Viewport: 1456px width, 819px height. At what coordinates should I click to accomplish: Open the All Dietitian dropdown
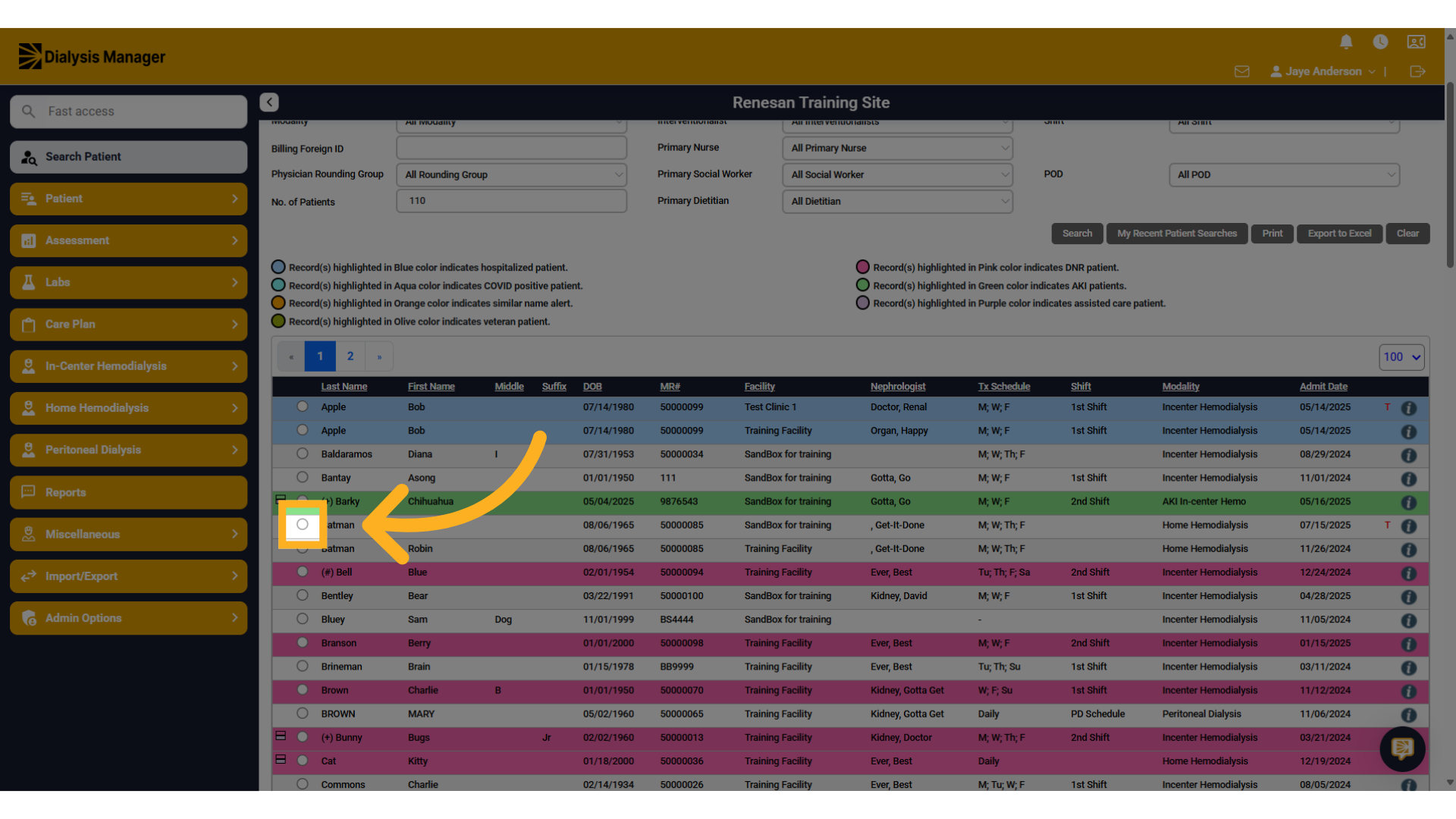point(898,201)
